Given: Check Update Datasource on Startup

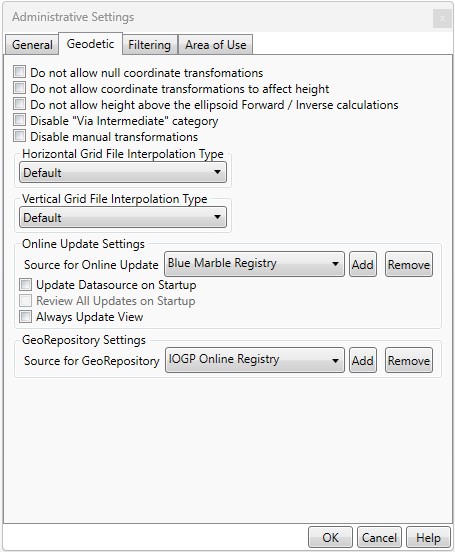Looking at the screenshot, I should click(x=25, y=284).
